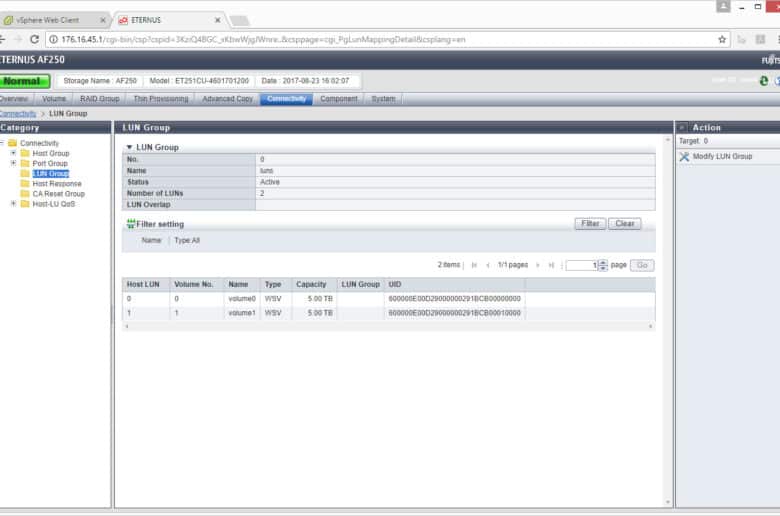Screen dimensions: 780x516
Task: Click the last page navigation icon
Action: coord(551,265)
